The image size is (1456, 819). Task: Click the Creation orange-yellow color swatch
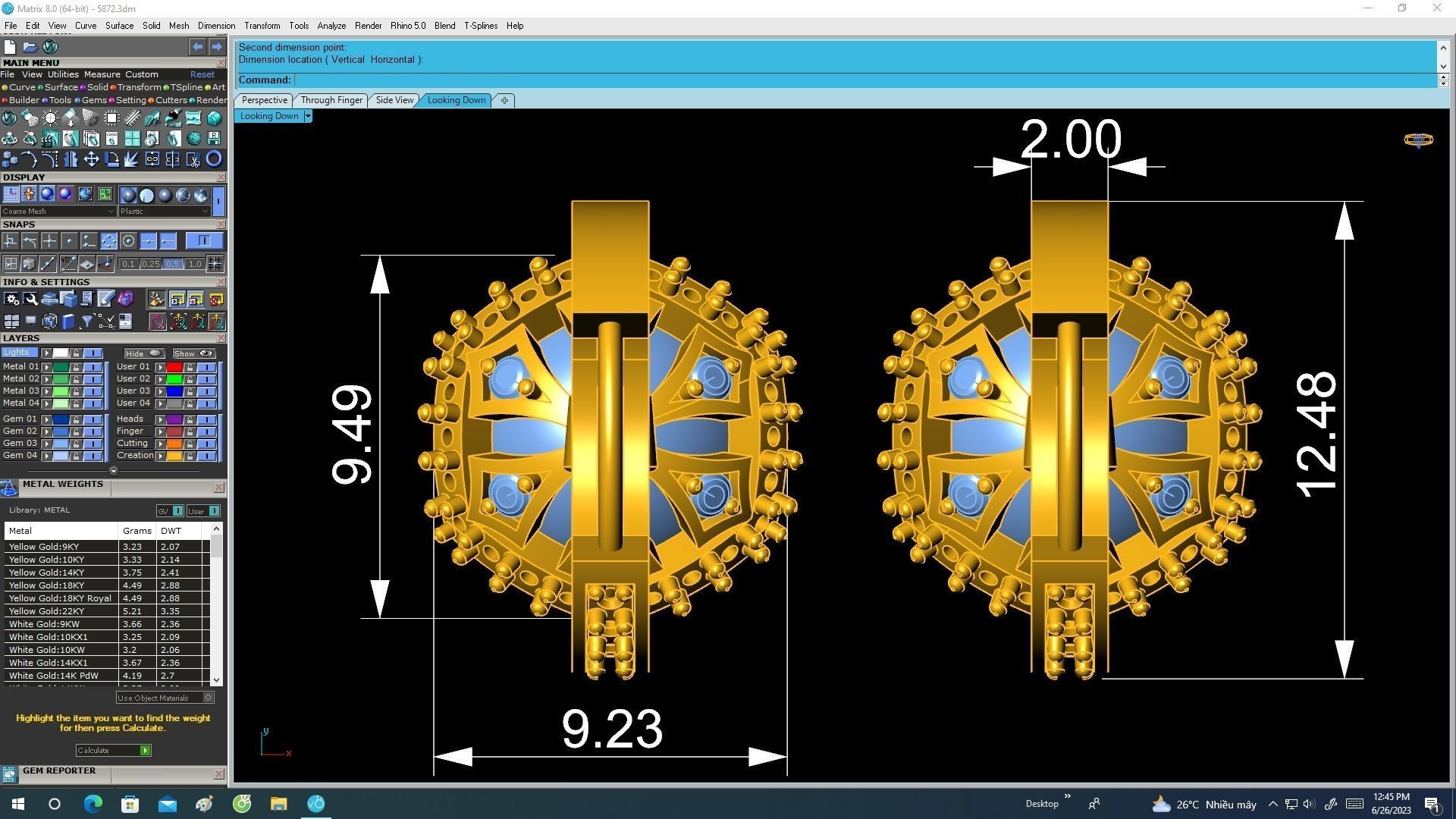(174, 456)
